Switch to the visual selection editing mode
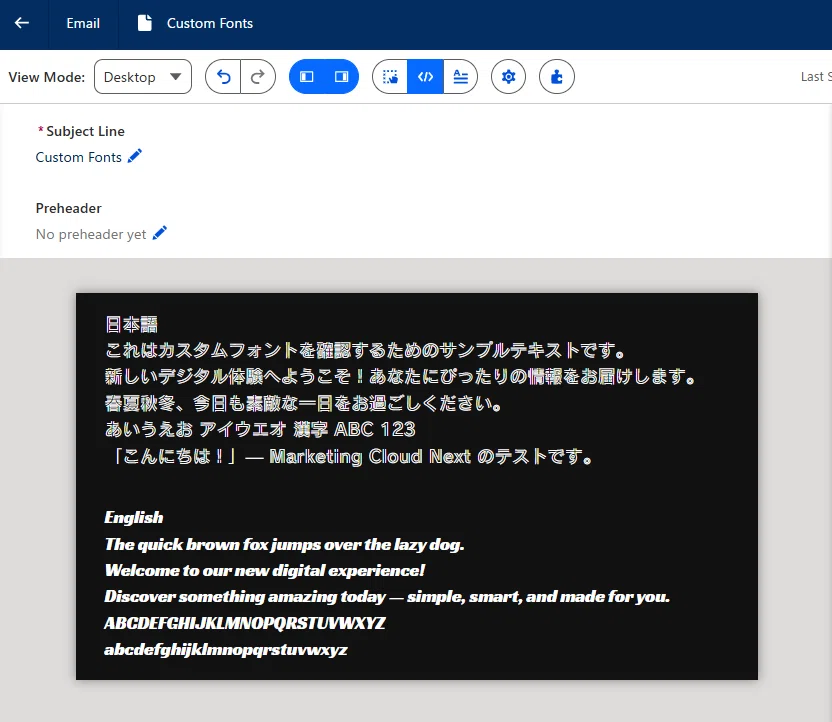 point(390,77)
